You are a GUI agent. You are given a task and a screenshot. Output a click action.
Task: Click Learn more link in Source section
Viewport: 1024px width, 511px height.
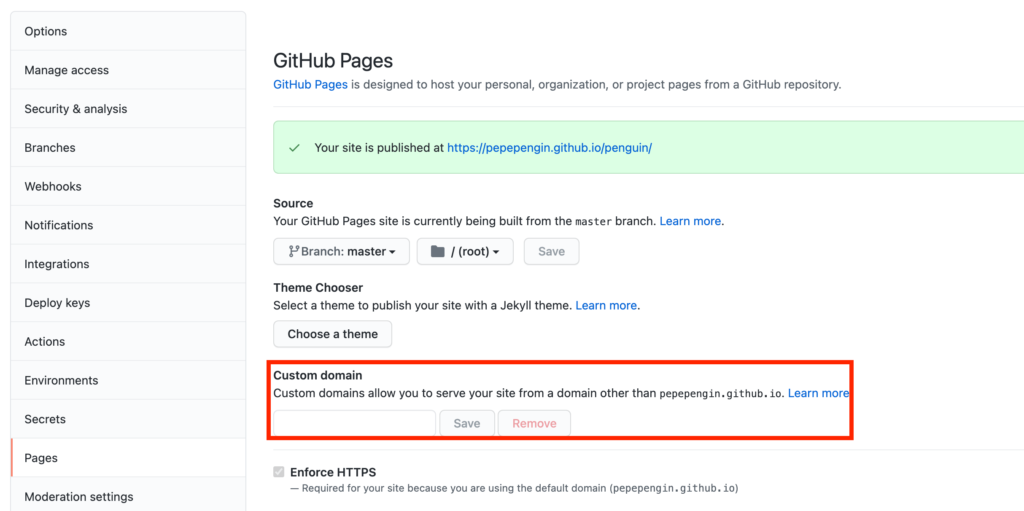point(690,221)
